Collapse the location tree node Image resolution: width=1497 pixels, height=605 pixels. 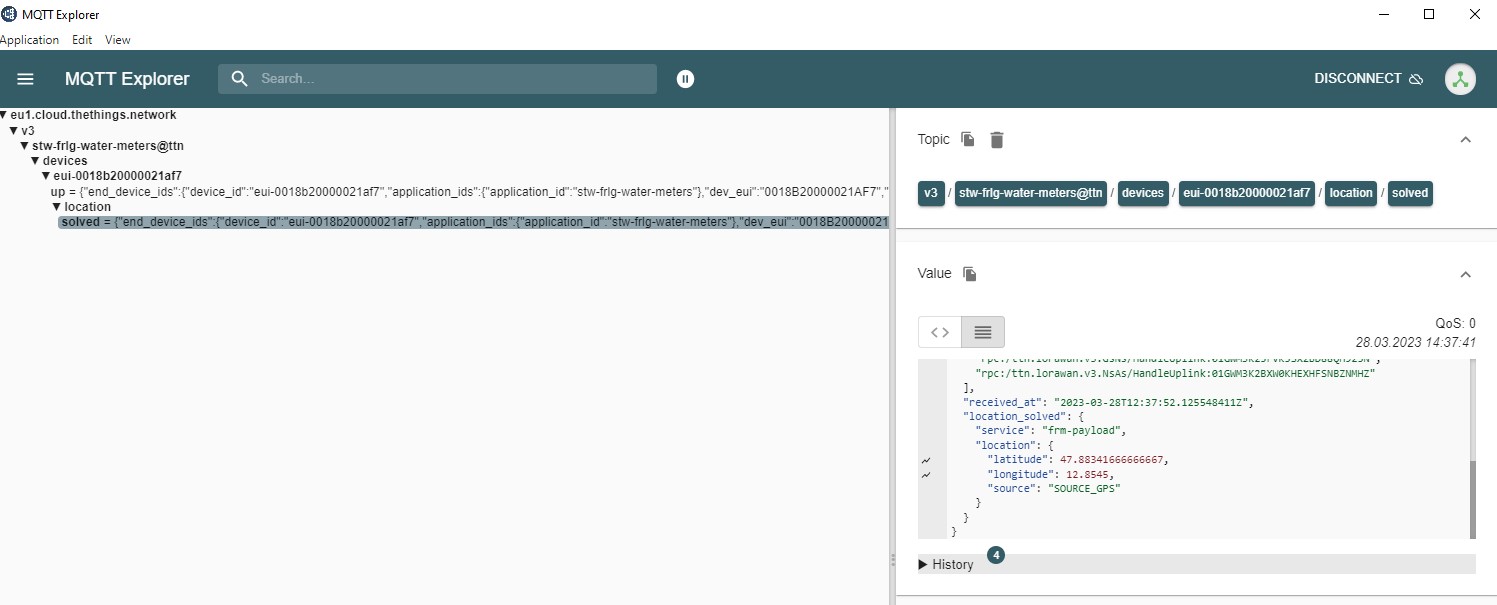click(57, 207)
